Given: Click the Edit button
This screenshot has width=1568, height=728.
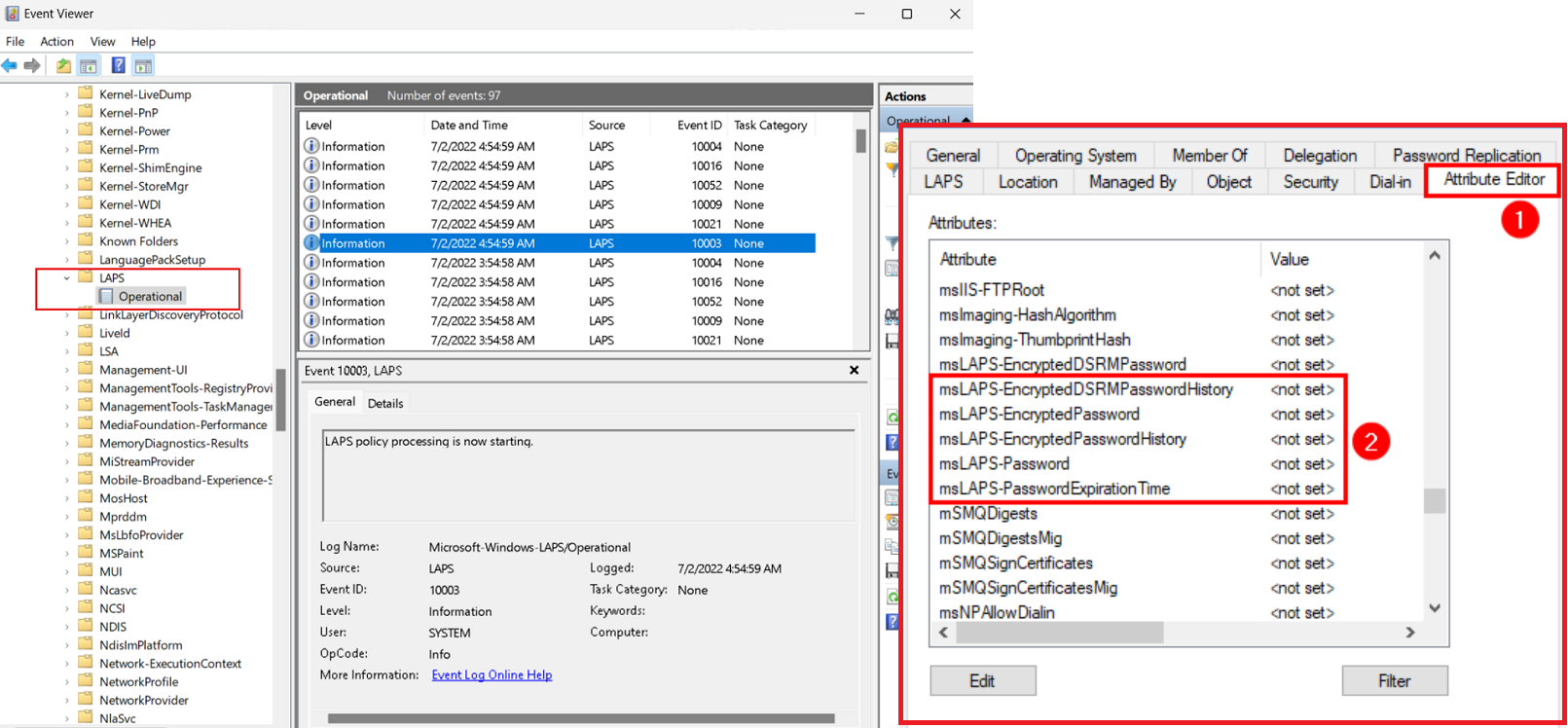Looking at the screenshot, I should pos(982,680).
